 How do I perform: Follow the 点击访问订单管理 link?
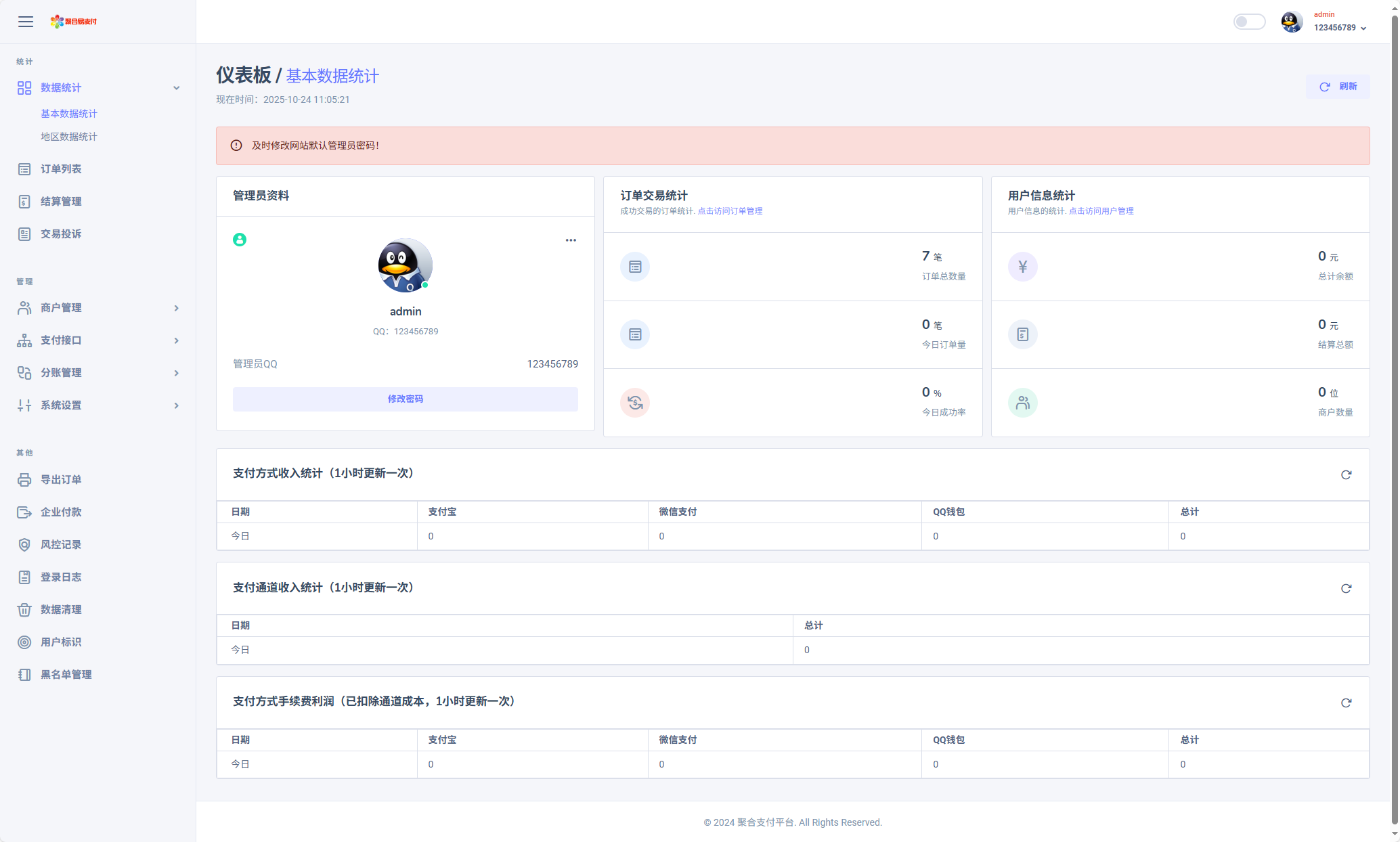(x=730, y=211)
